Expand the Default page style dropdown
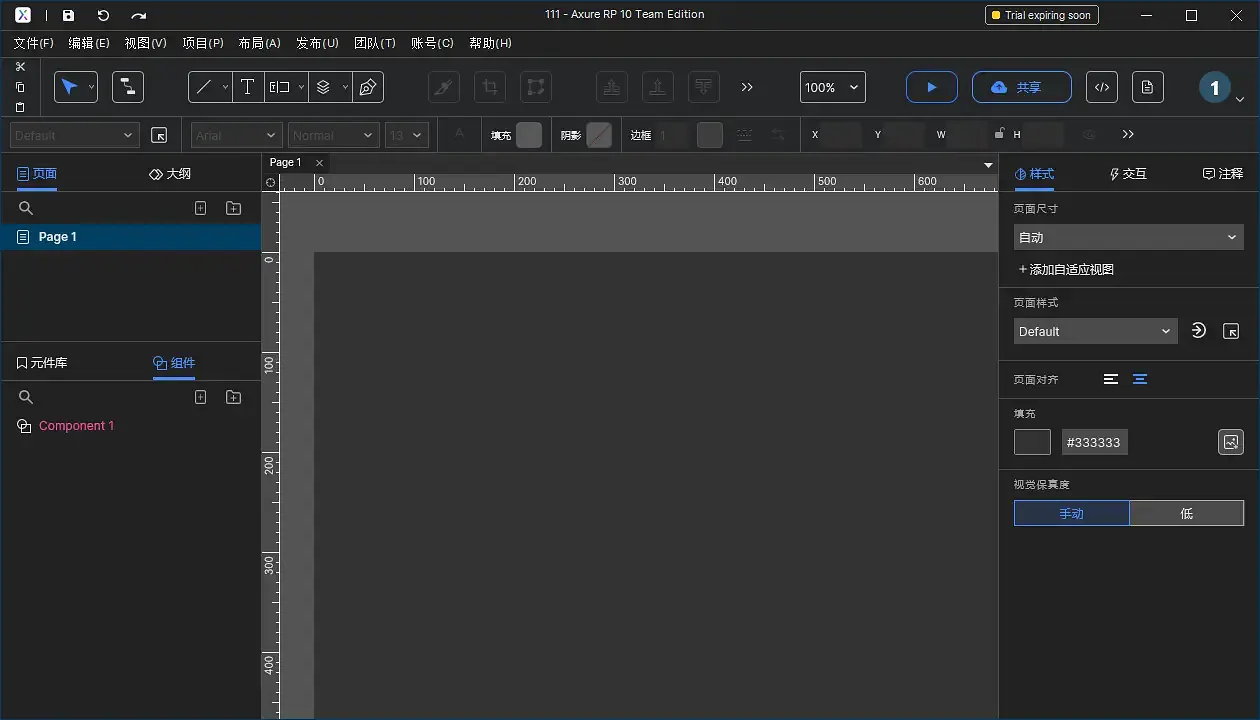This screenshot has height=720, width=1260. [x=1095, y=331]
